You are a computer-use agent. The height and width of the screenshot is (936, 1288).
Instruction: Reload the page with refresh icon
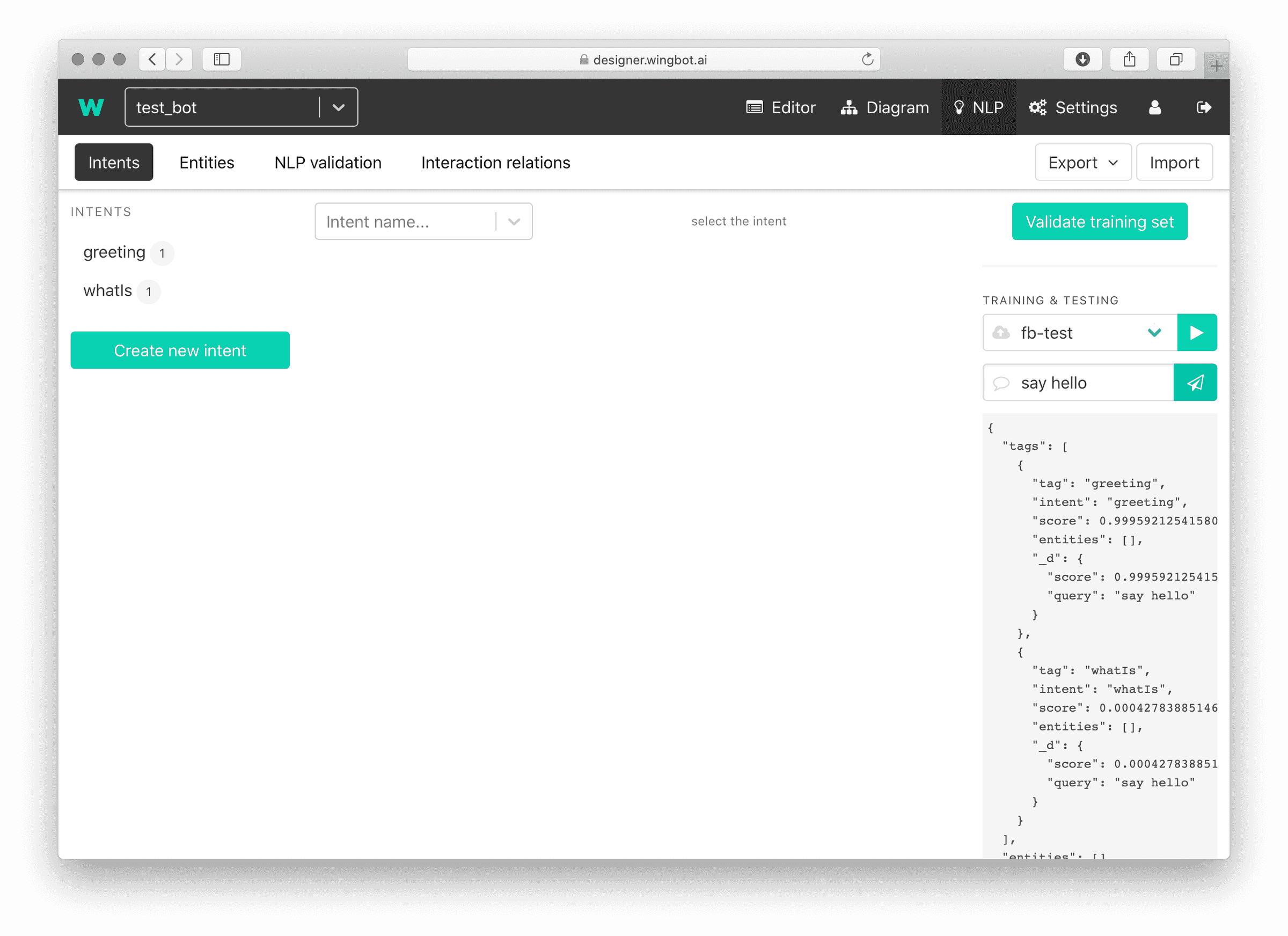click(867, 59)
